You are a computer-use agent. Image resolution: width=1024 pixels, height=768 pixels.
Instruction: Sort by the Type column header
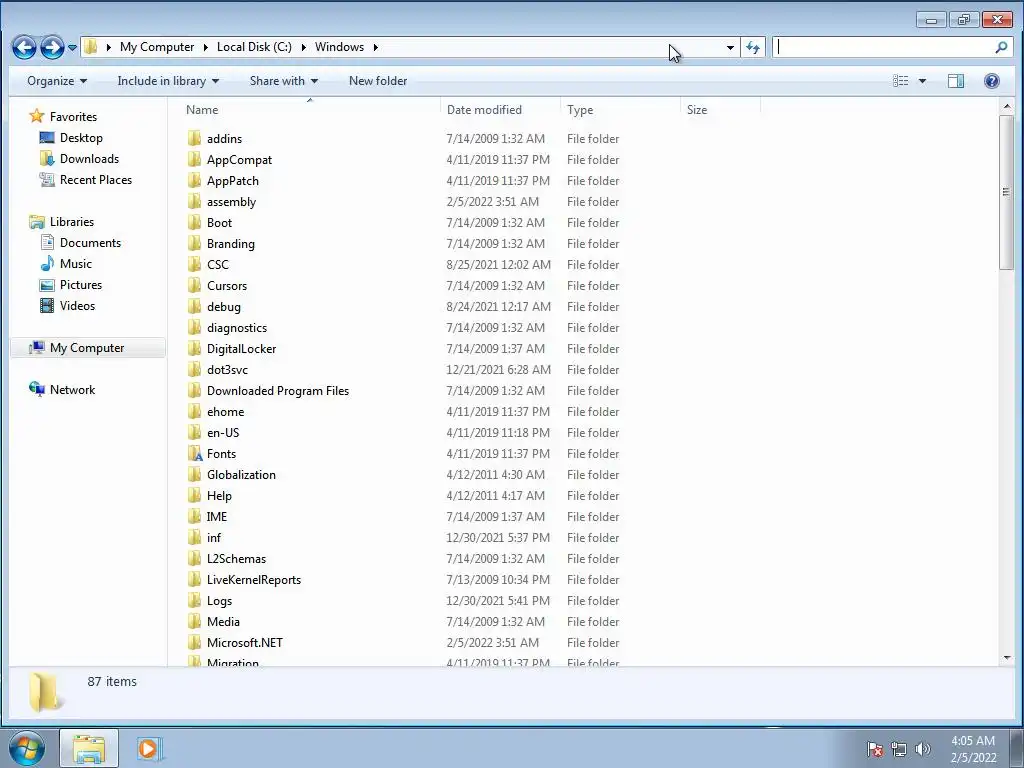(x=580, y=110)
